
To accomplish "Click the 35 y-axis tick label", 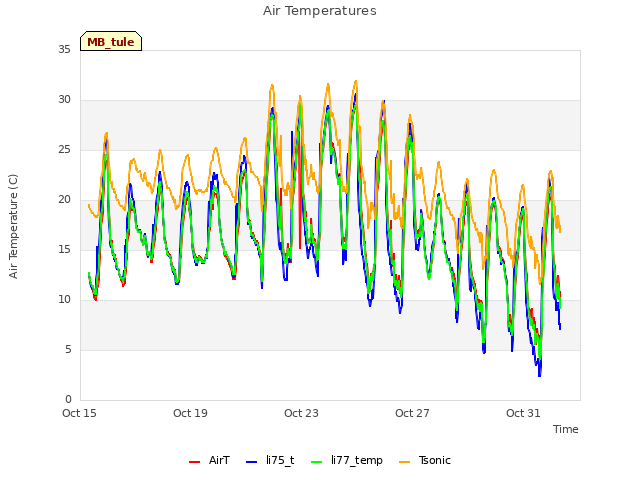I will (64, 49).
